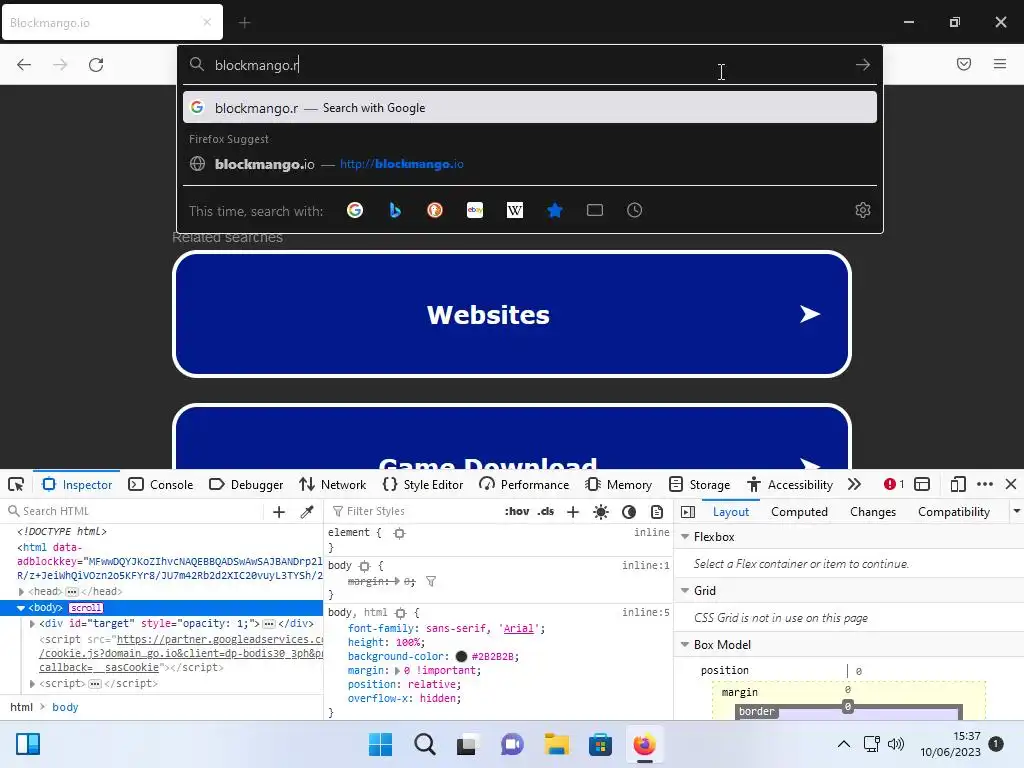
Task: Collapse the Flexbox section
Action: [685, 537]
